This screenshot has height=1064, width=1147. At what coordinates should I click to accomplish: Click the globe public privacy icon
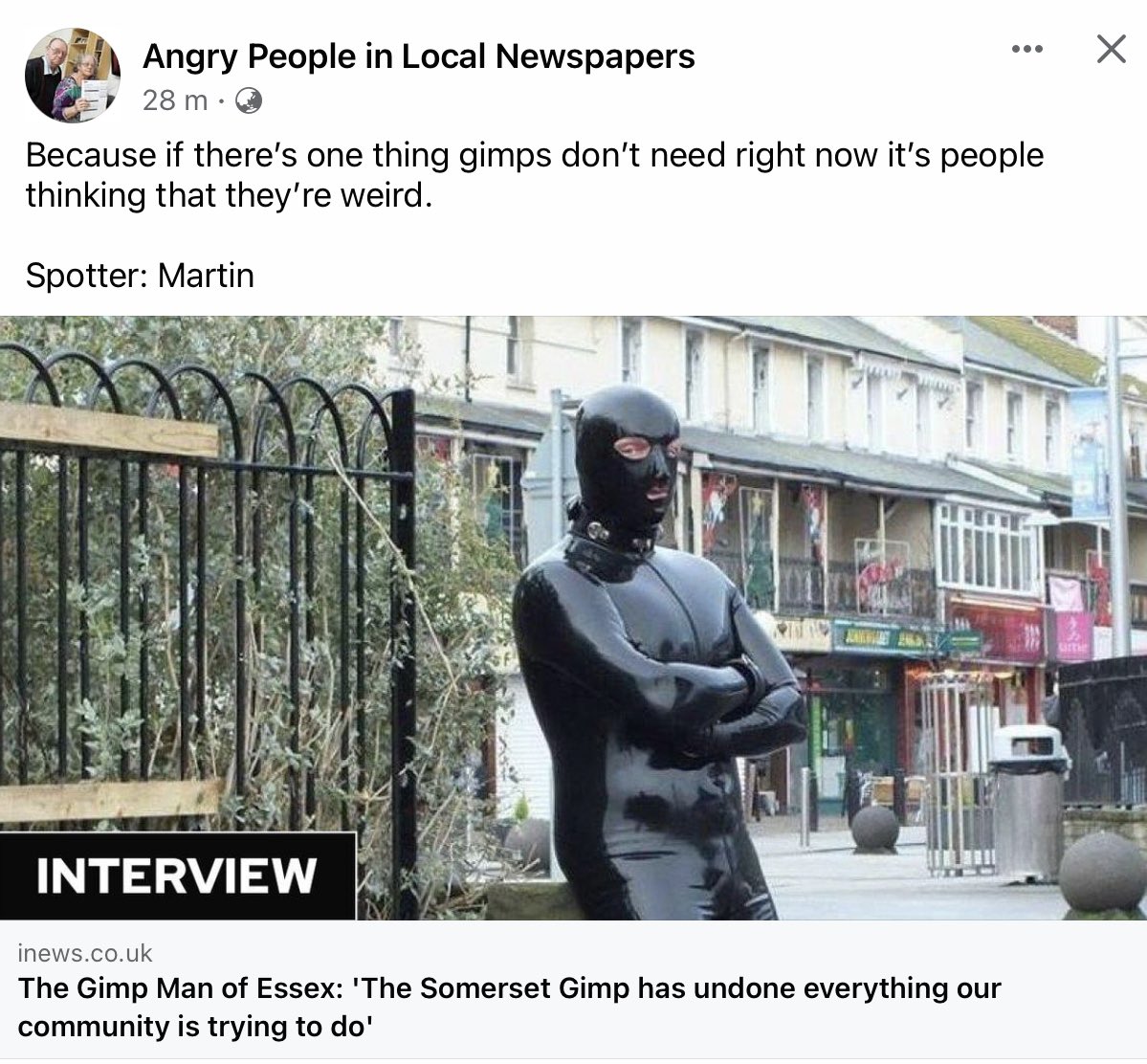(x=249, y=100)
